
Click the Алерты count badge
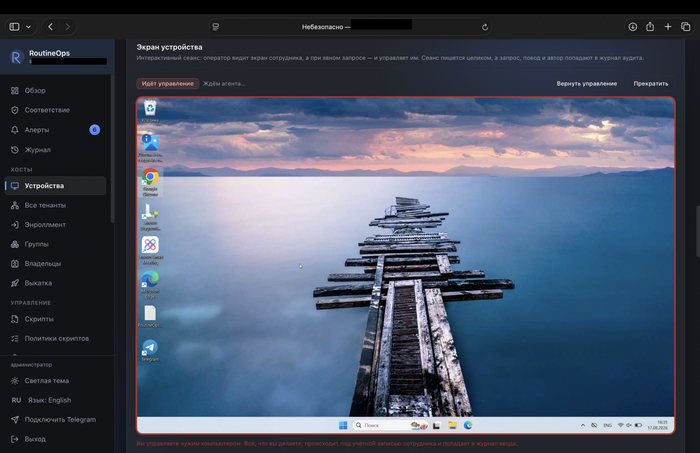(x=94, y=130)
